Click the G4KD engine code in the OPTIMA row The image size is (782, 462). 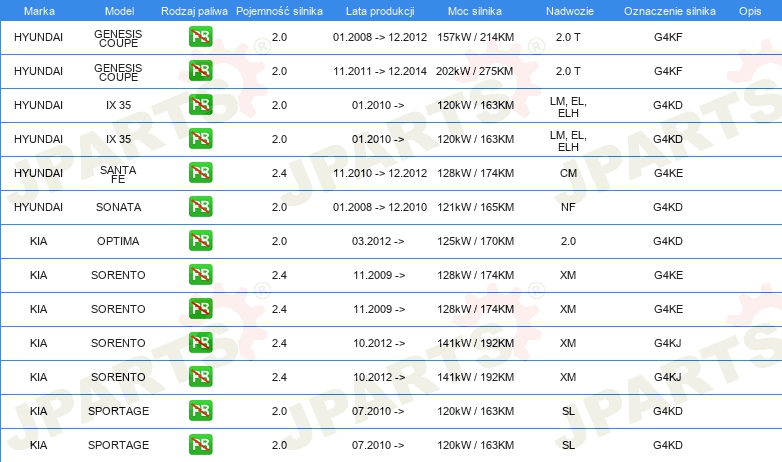[x=668, y=241]
